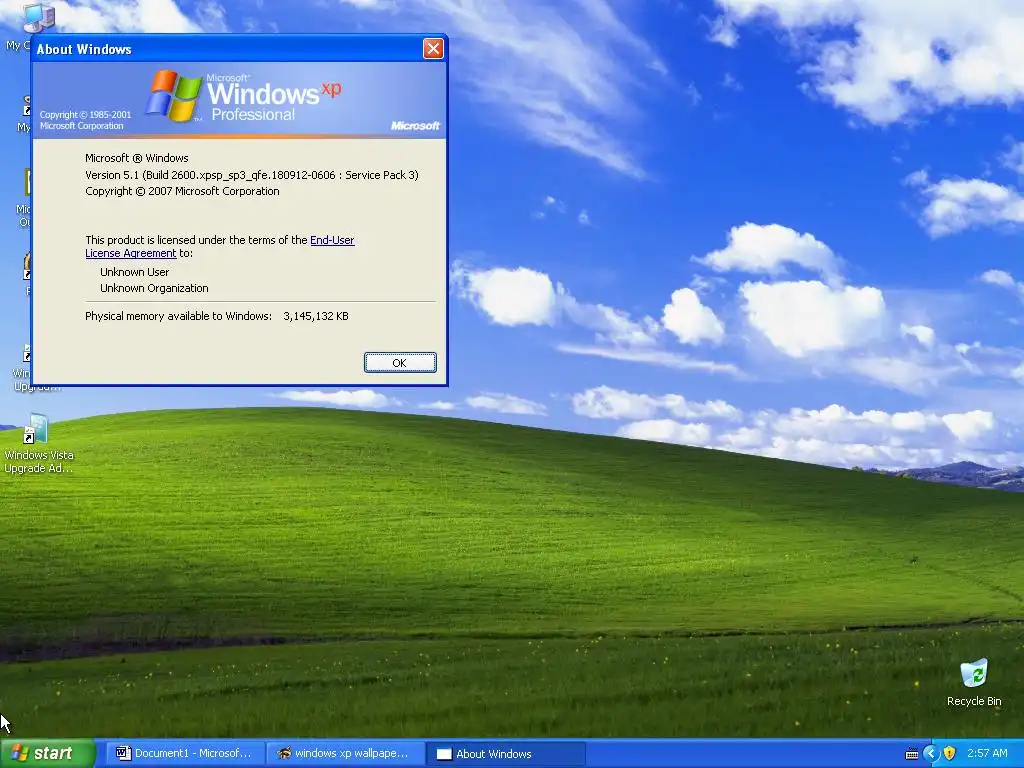Image resolution: width=1024 pixels, height=768 pixels.
Task: Click the 'Physical memory available to Windows:' label
Action: point(178,316)
